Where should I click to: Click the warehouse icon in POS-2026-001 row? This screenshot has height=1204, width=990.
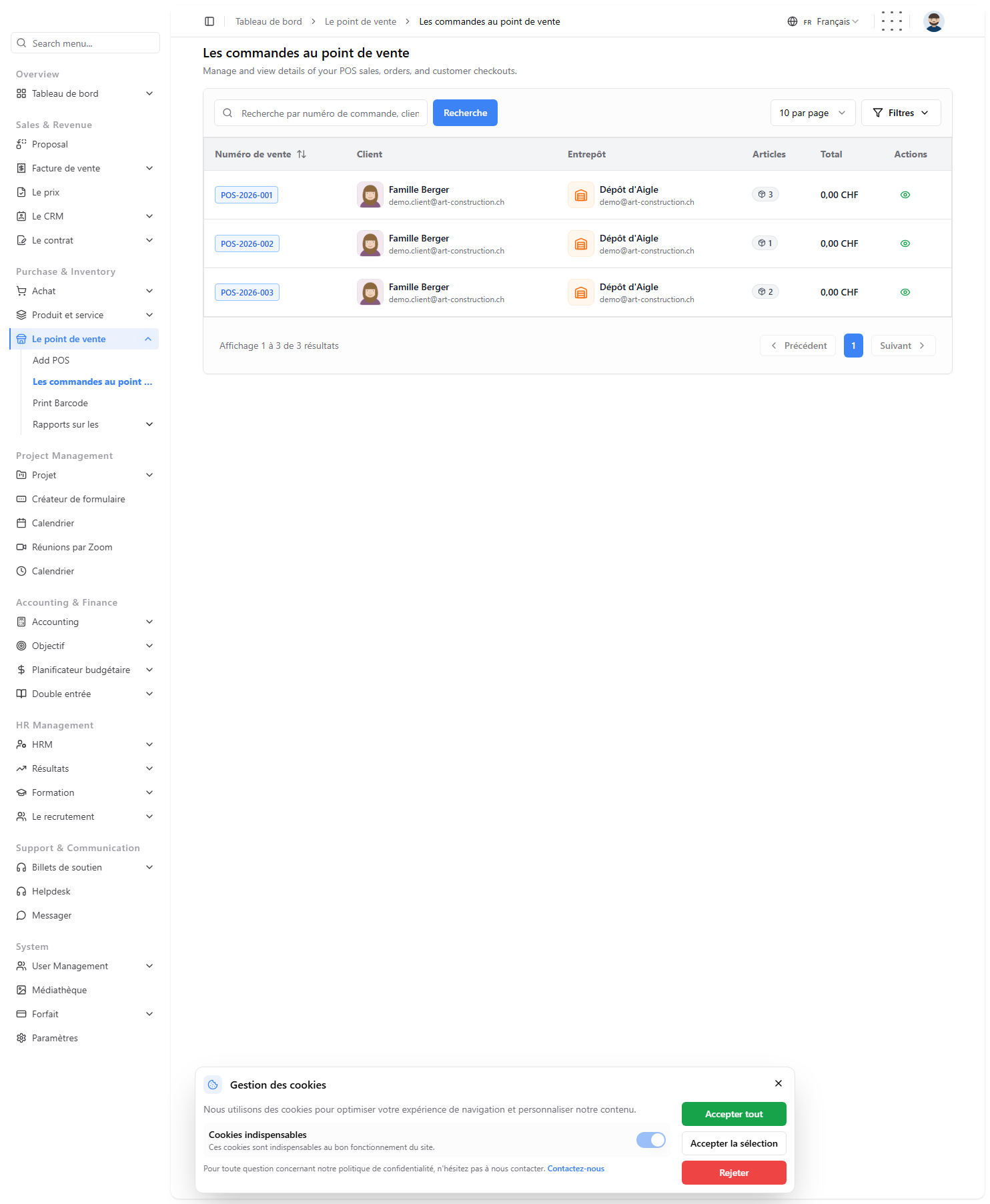point(581,195)
